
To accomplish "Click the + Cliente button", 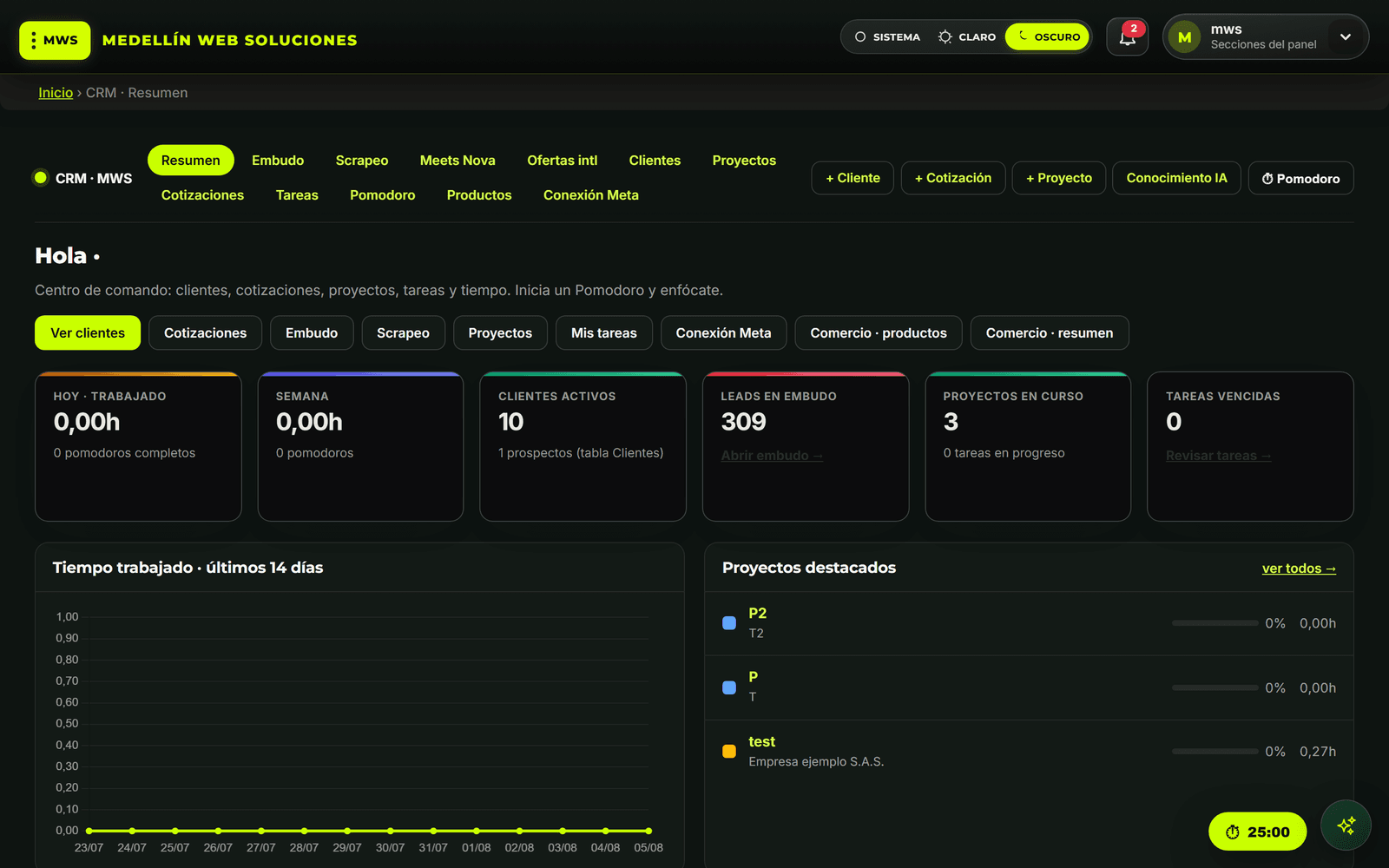I will coord(852,178).
